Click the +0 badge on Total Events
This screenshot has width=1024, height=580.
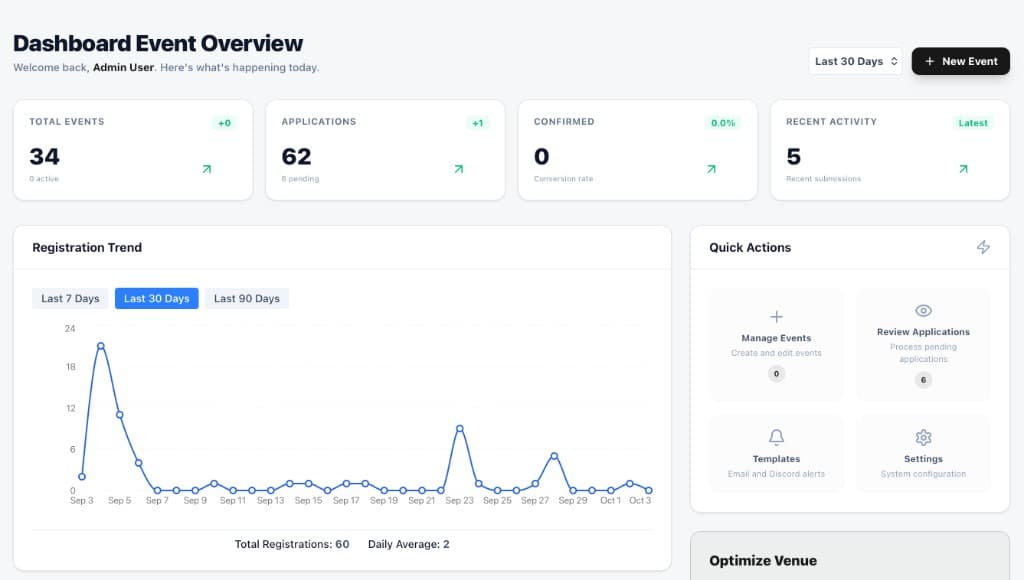click(224, 123)
